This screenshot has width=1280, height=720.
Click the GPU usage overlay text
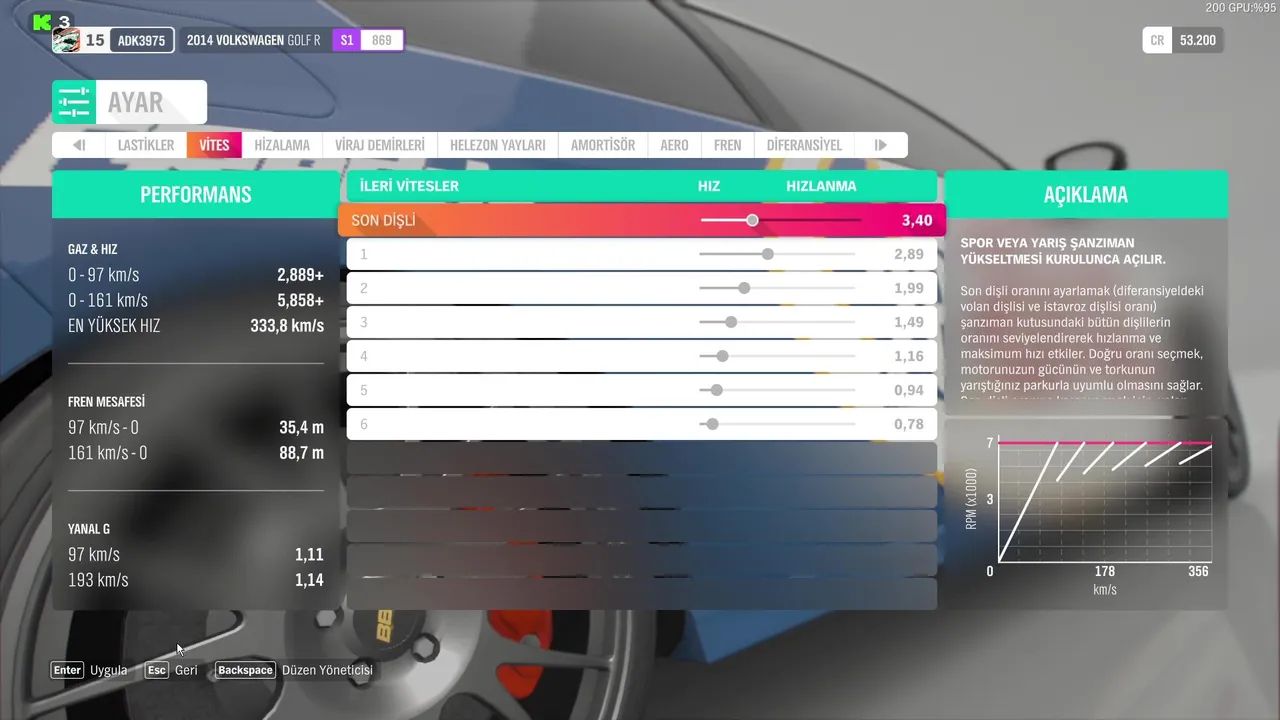click(1242, 8)
